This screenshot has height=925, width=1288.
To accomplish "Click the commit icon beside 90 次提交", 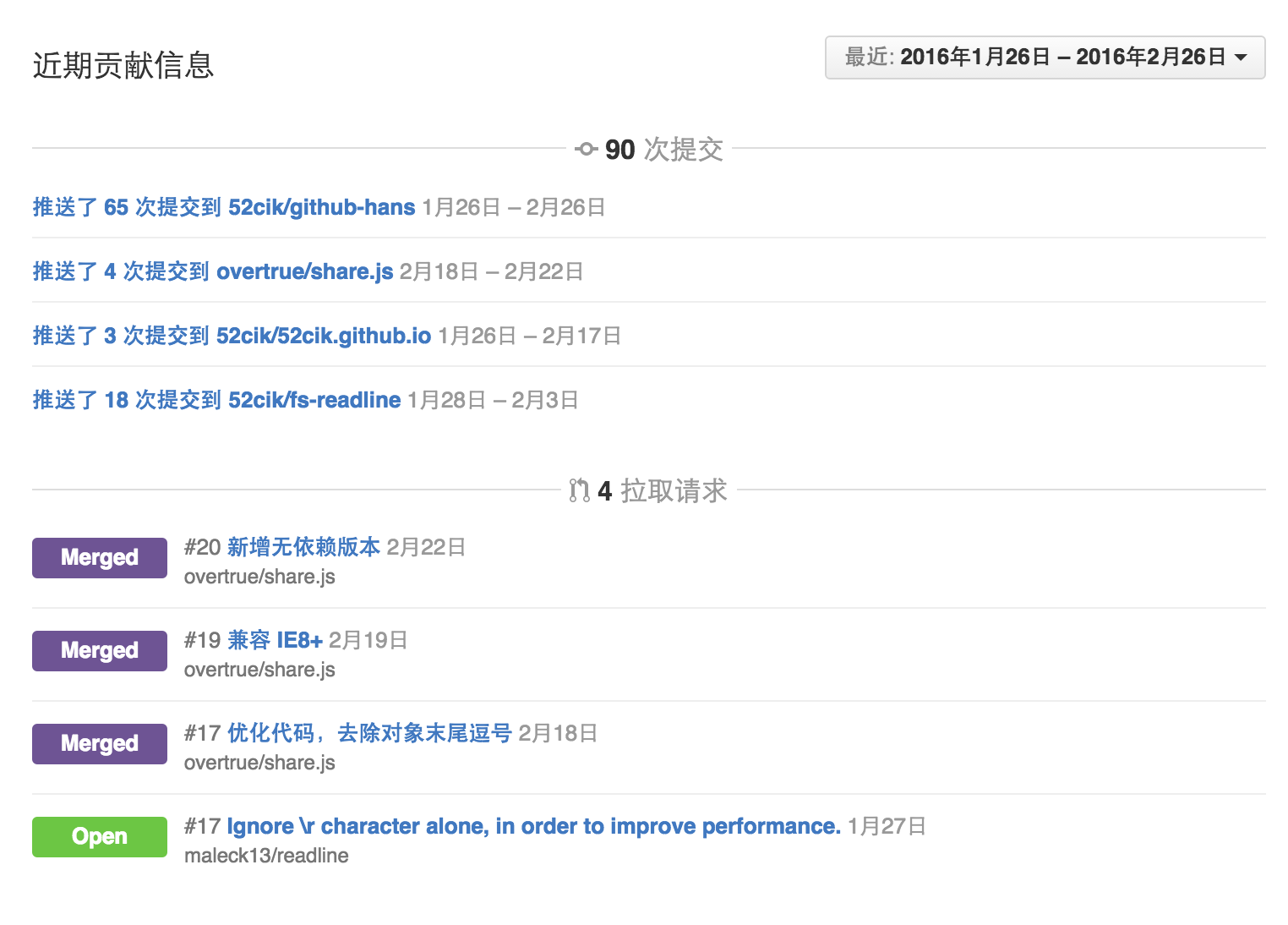I will [x=585, y=149].
